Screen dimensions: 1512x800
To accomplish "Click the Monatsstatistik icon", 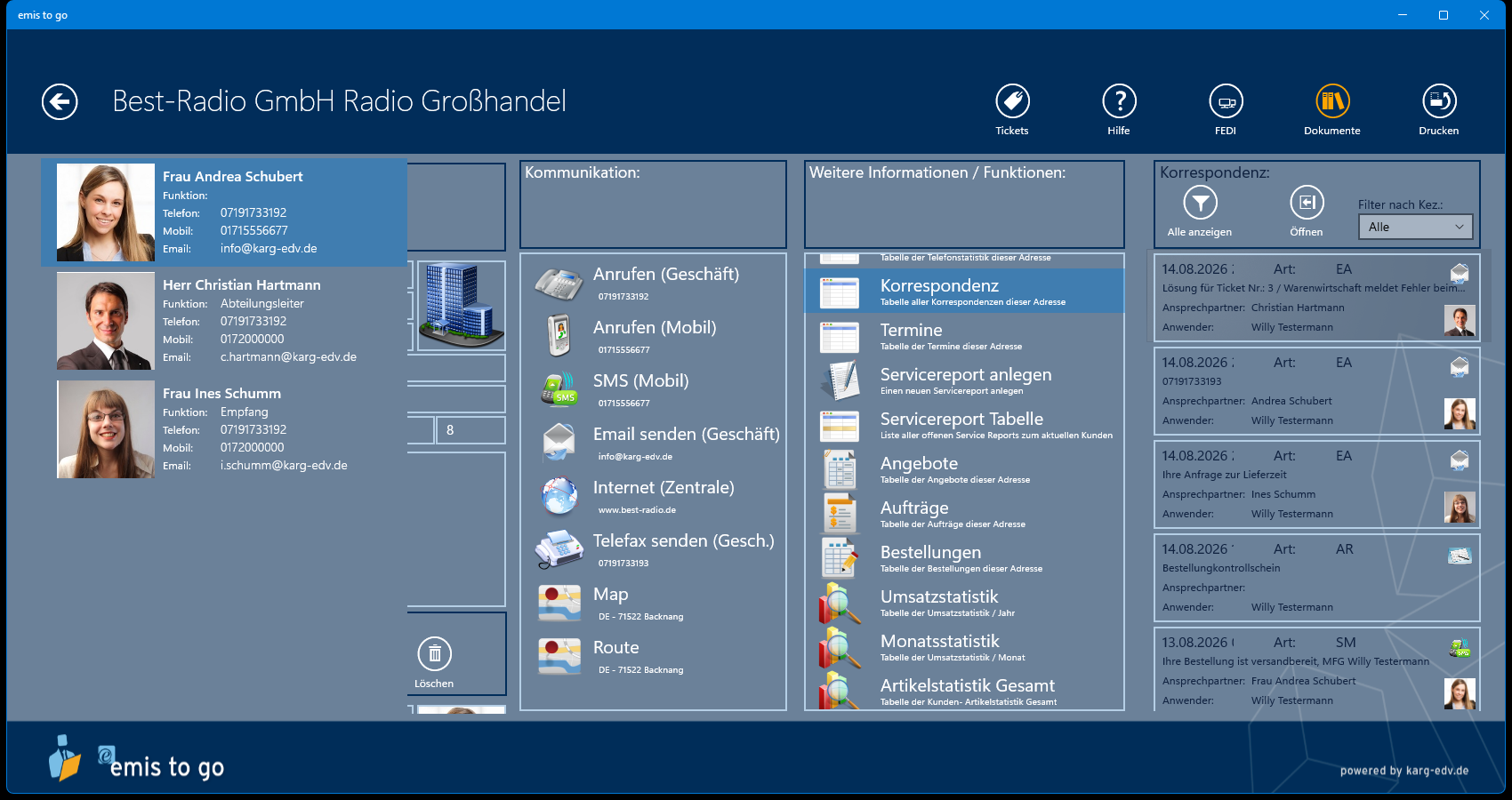I will [x=840, y=647].
